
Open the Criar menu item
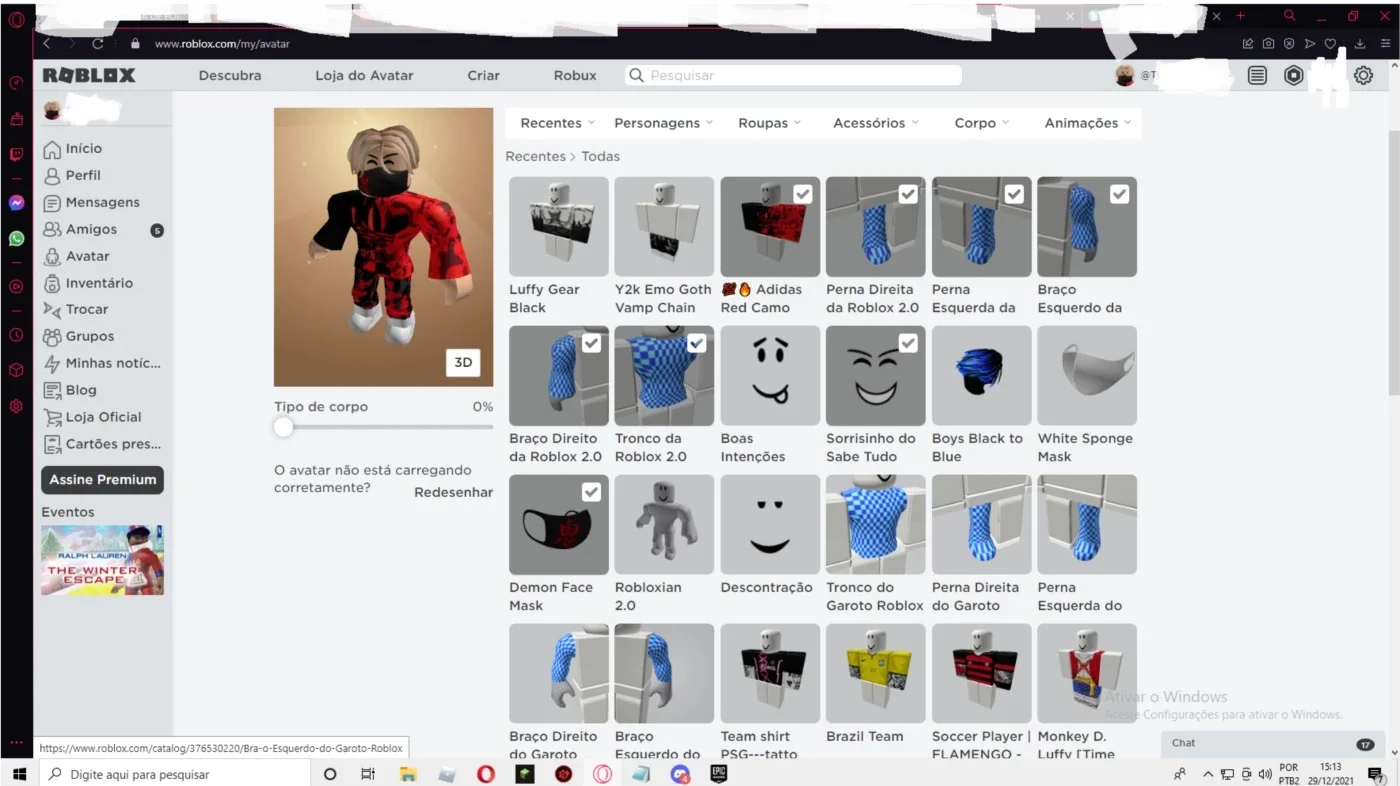pos(483,75)
